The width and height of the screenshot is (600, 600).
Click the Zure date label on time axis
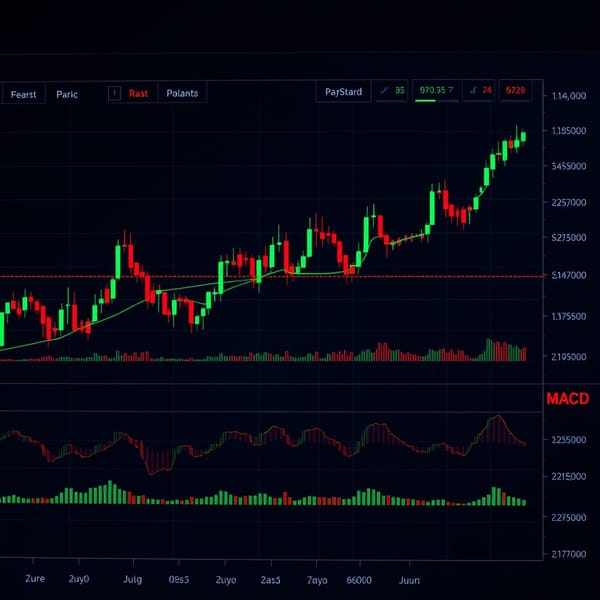coord(35,579)
